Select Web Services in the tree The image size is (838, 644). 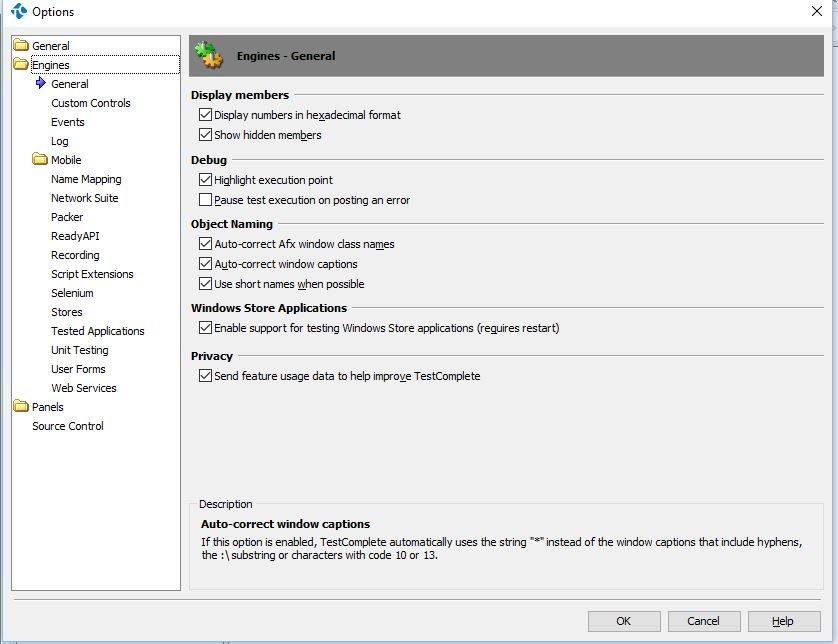coord(84,388)
